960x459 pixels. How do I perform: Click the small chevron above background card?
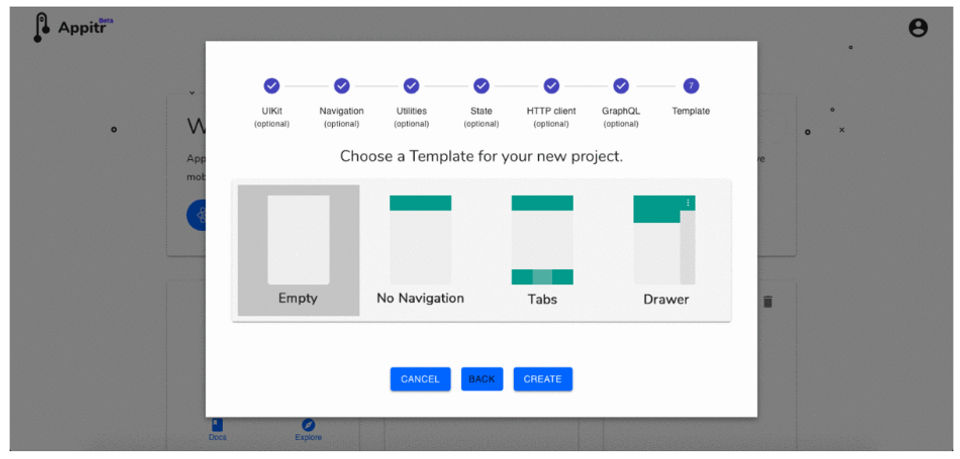pos(192,93)
